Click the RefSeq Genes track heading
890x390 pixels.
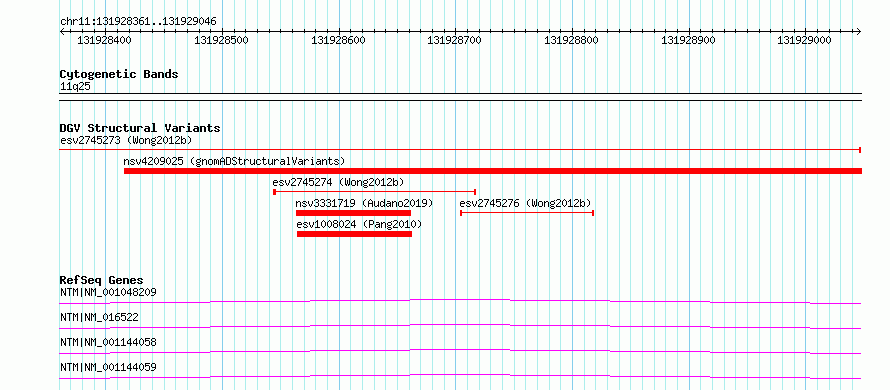pos(102,280)
